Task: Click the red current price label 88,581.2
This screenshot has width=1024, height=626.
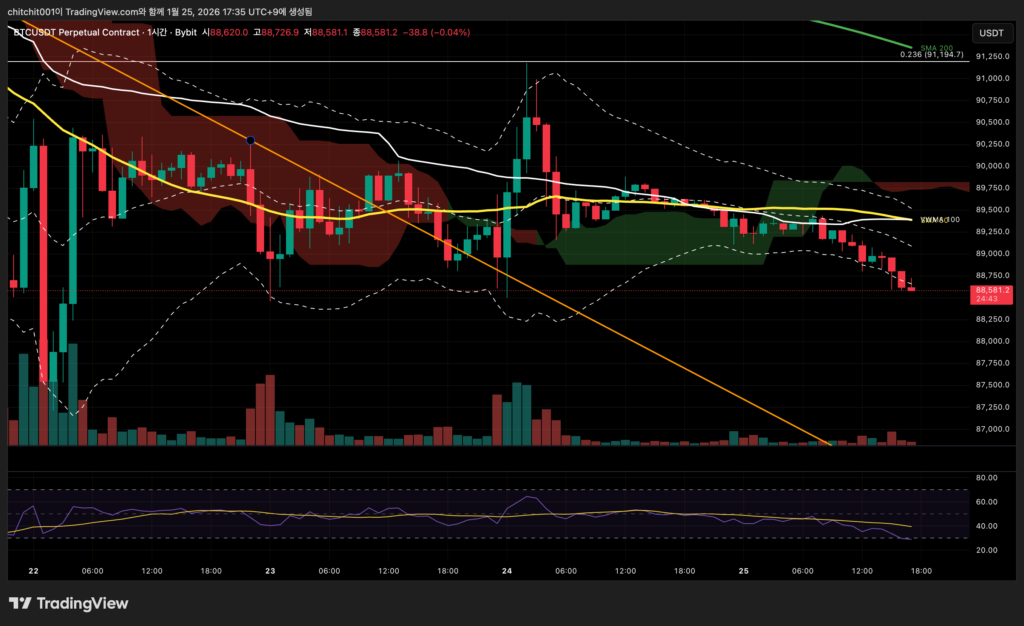Action: (990, 291)
